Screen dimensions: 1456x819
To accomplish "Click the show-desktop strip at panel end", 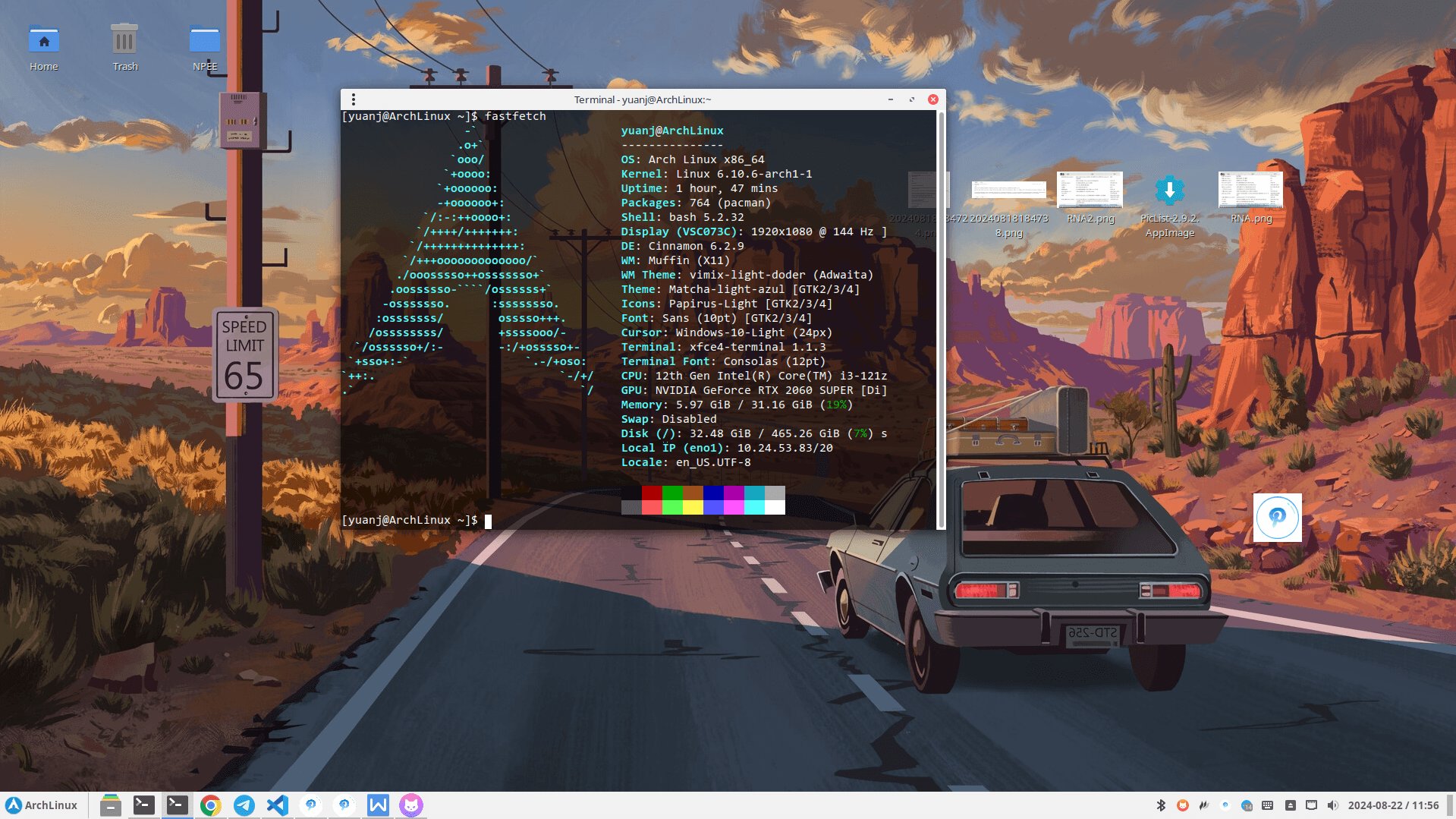I will point(1450,805).
